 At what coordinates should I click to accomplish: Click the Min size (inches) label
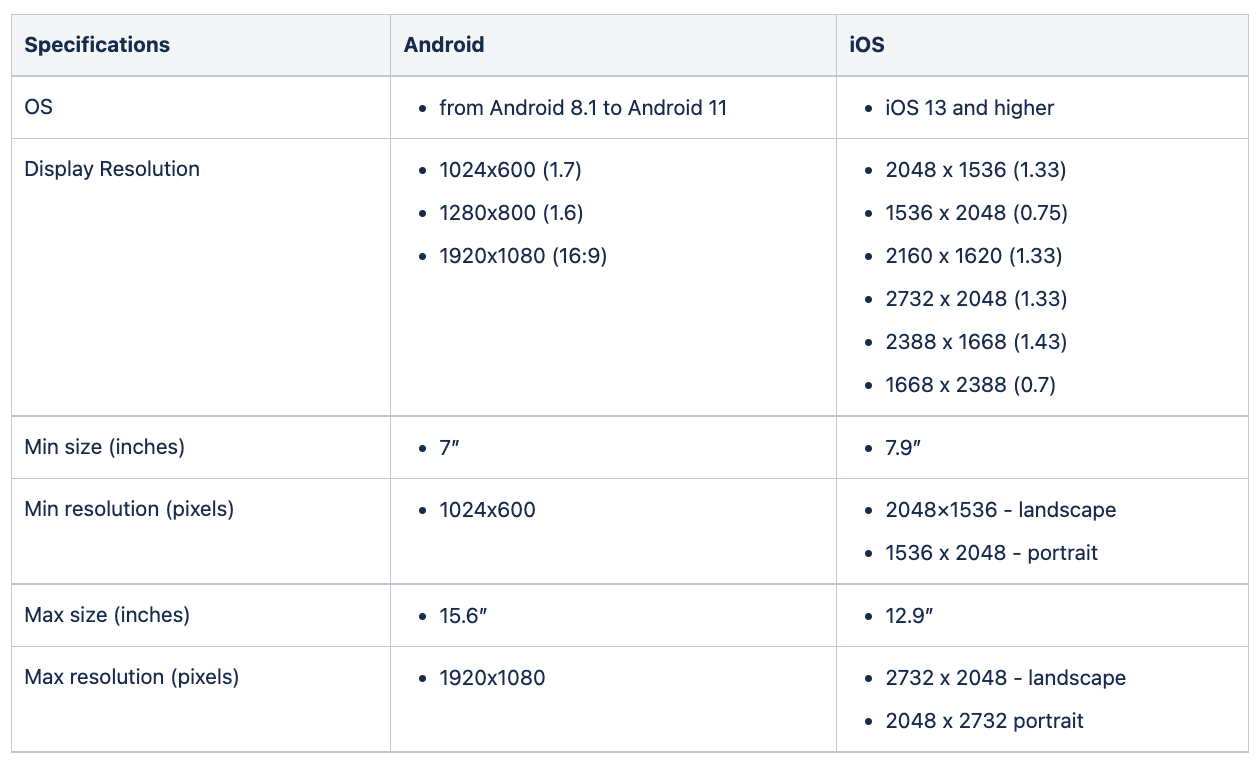pos(105,447)
